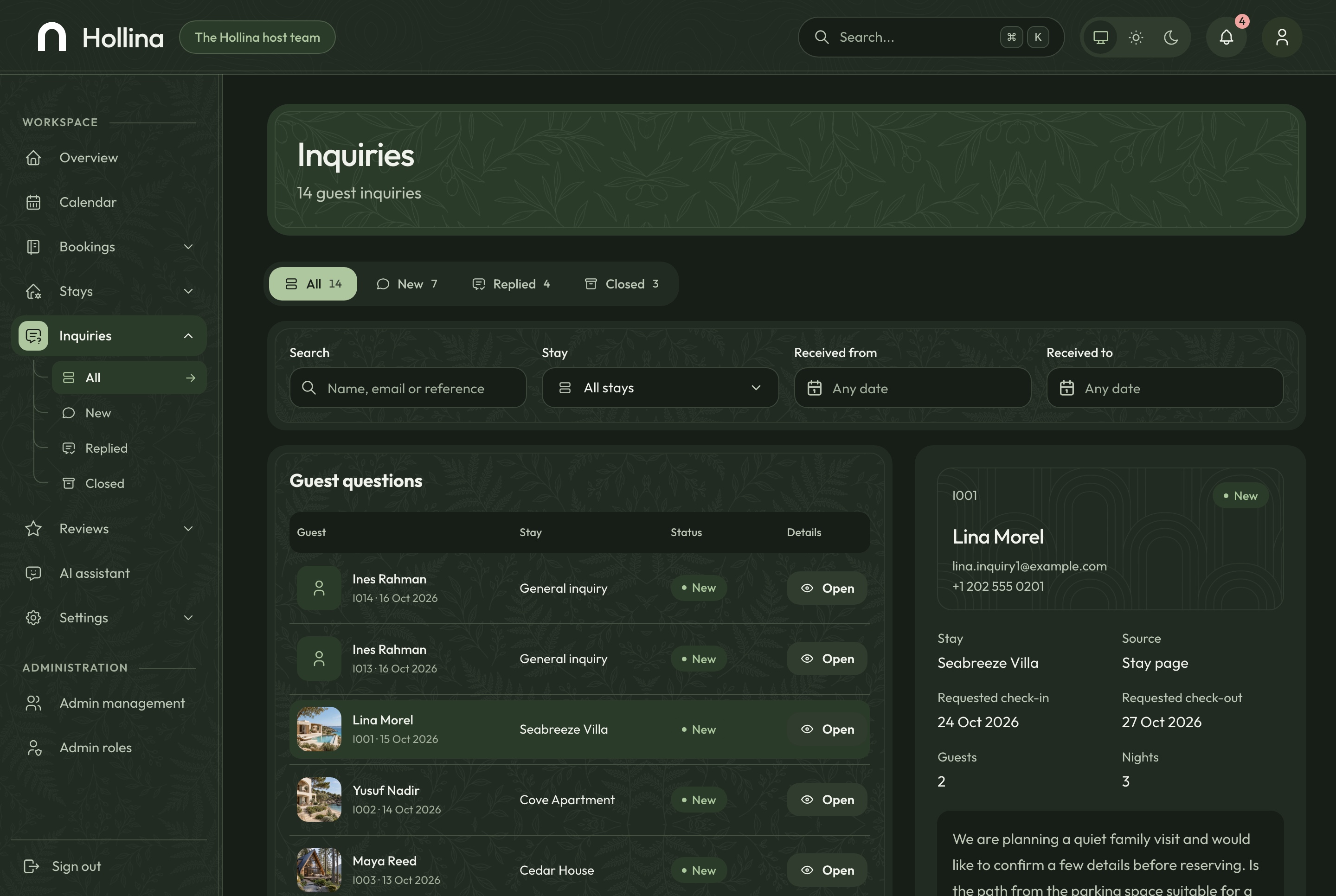The width and height of the screenshot is (1336, 896).
Task: Select the All 14 tab
Action: coord(313,284)
